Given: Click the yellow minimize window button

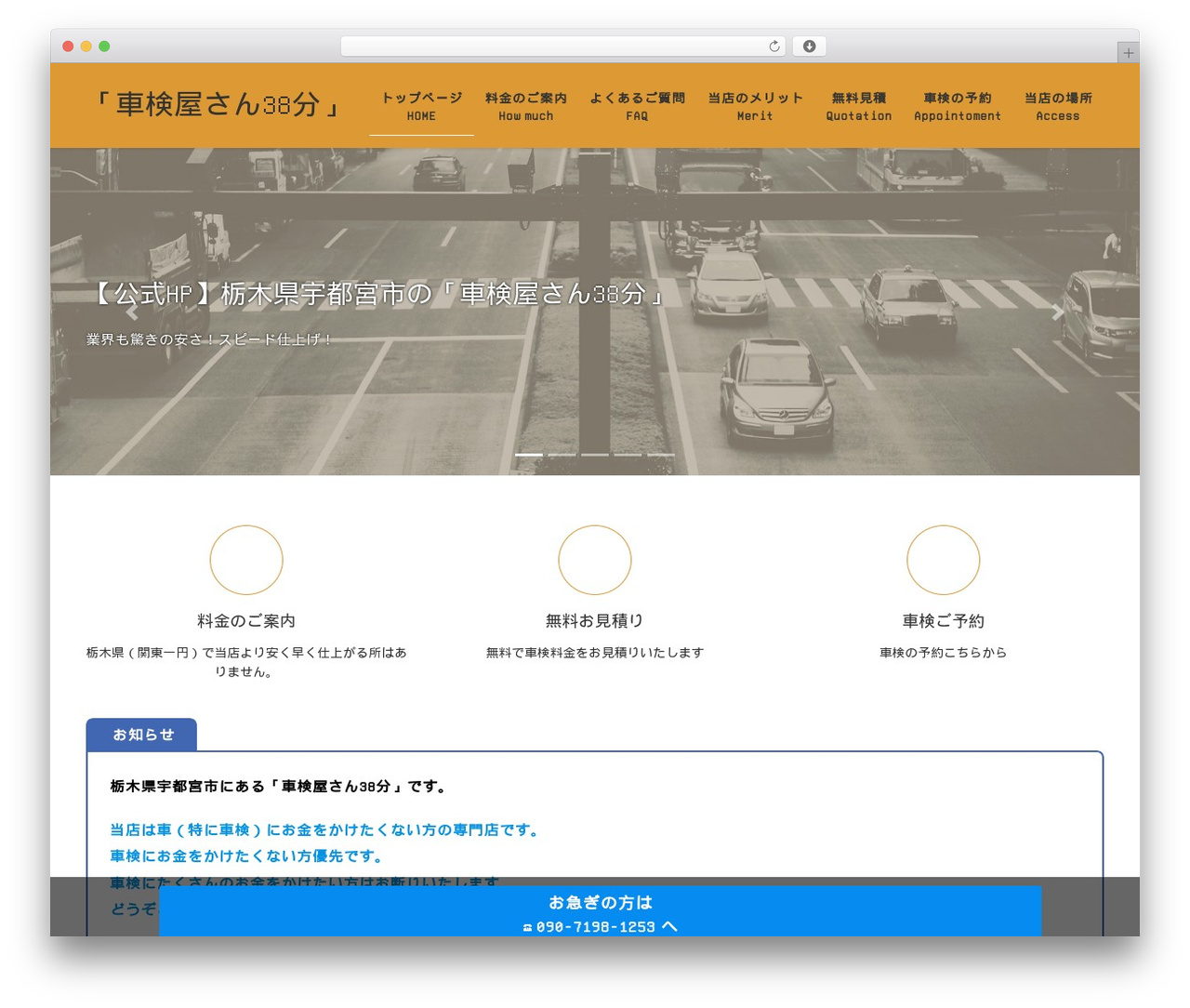Looking at the screenshot, I should (86, 46).
